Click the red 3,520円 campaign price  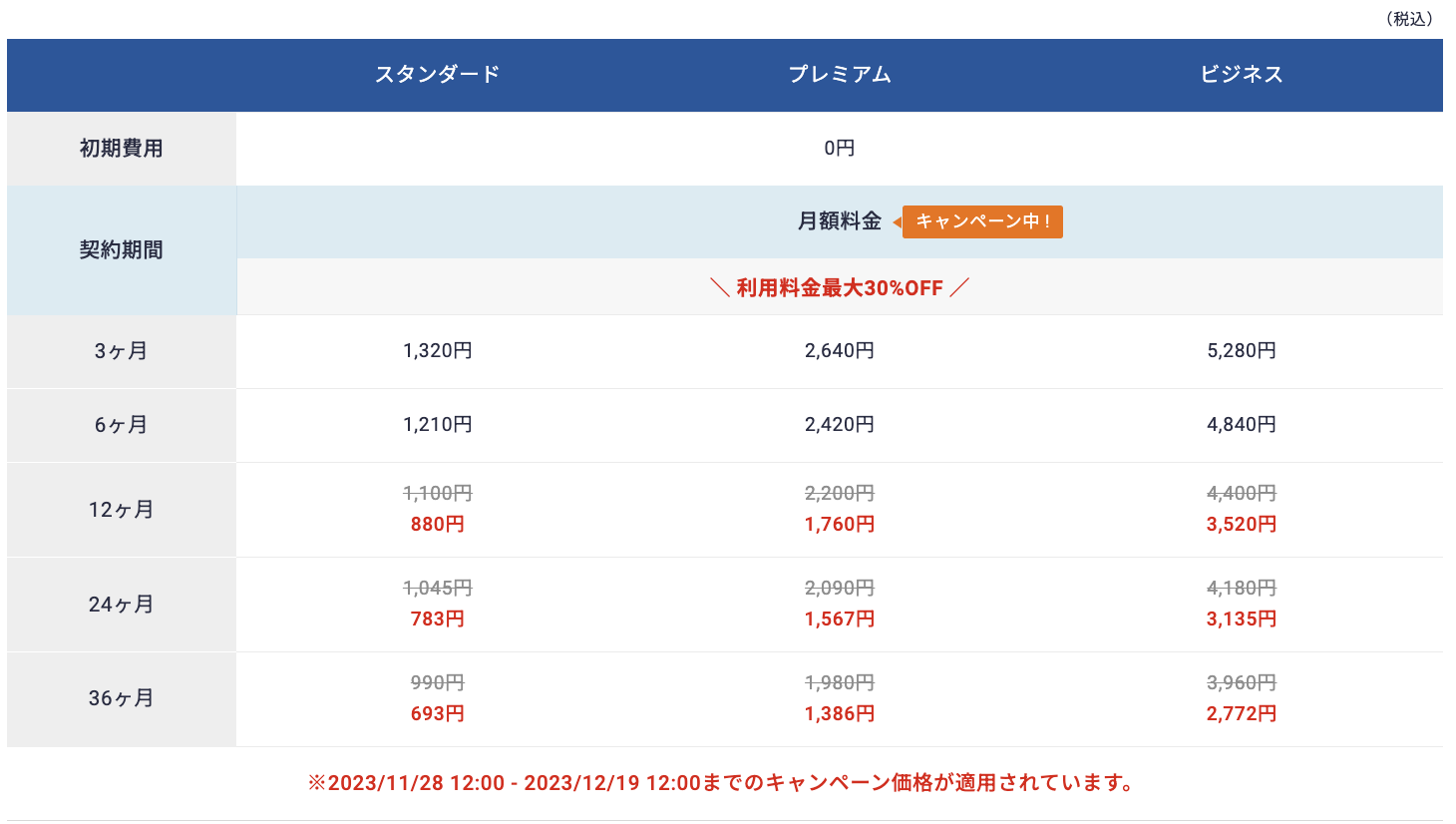tap(1242, 525)
